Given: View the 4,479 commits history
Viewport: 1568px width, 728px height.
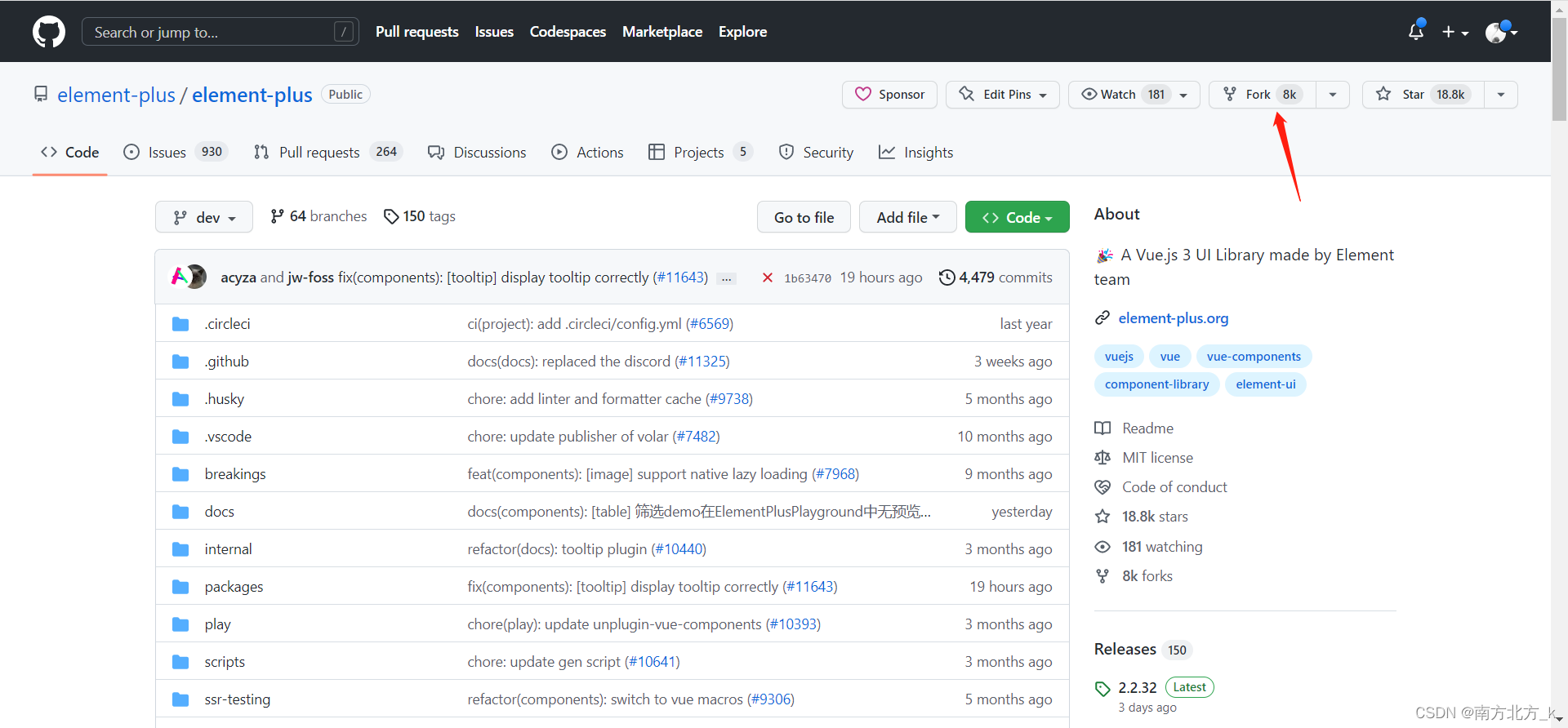Looking at the screenshot, I should (x=996, y=277).
